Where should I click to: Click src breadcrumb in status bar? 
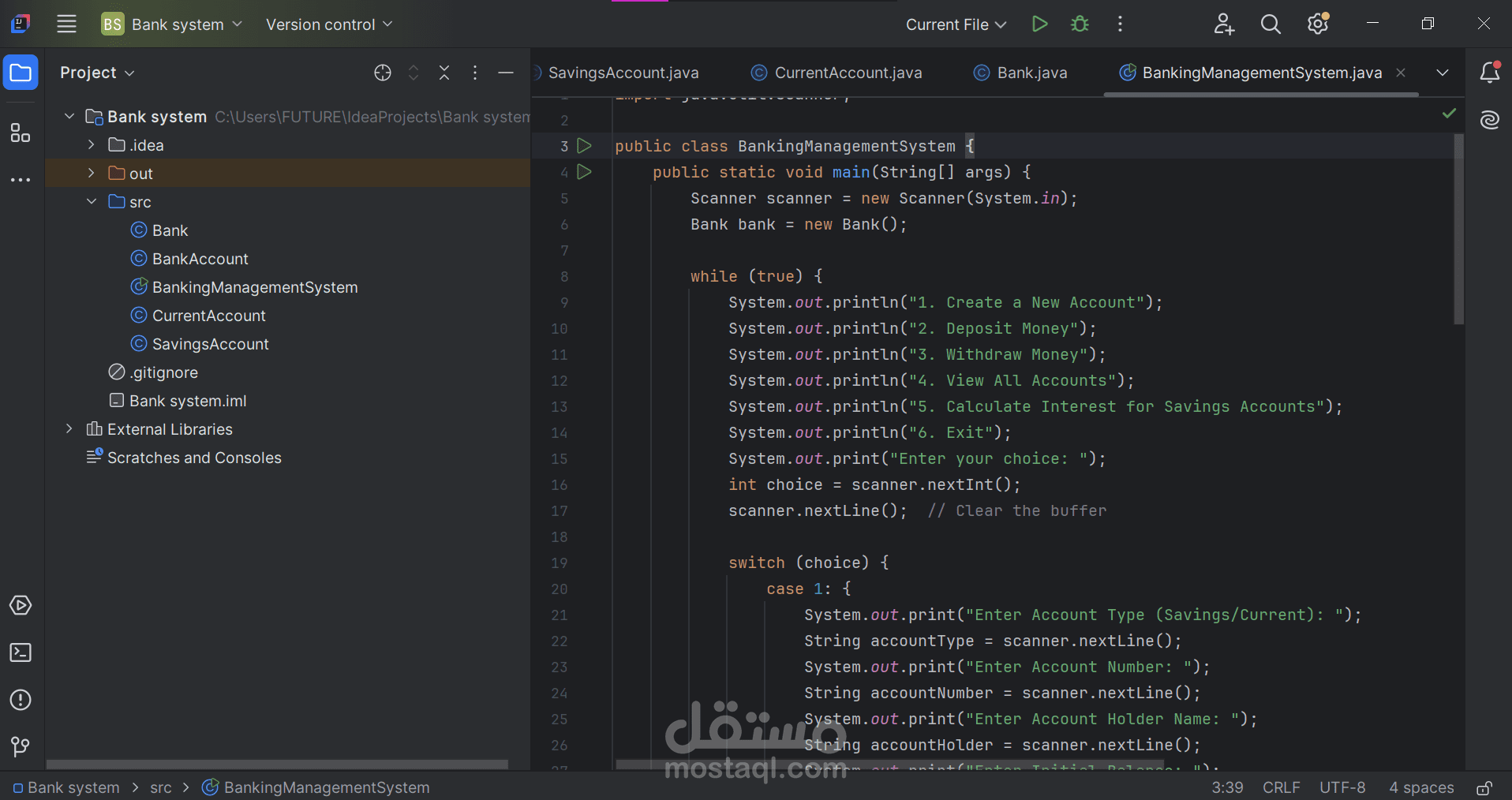click(x=161, y=788)
